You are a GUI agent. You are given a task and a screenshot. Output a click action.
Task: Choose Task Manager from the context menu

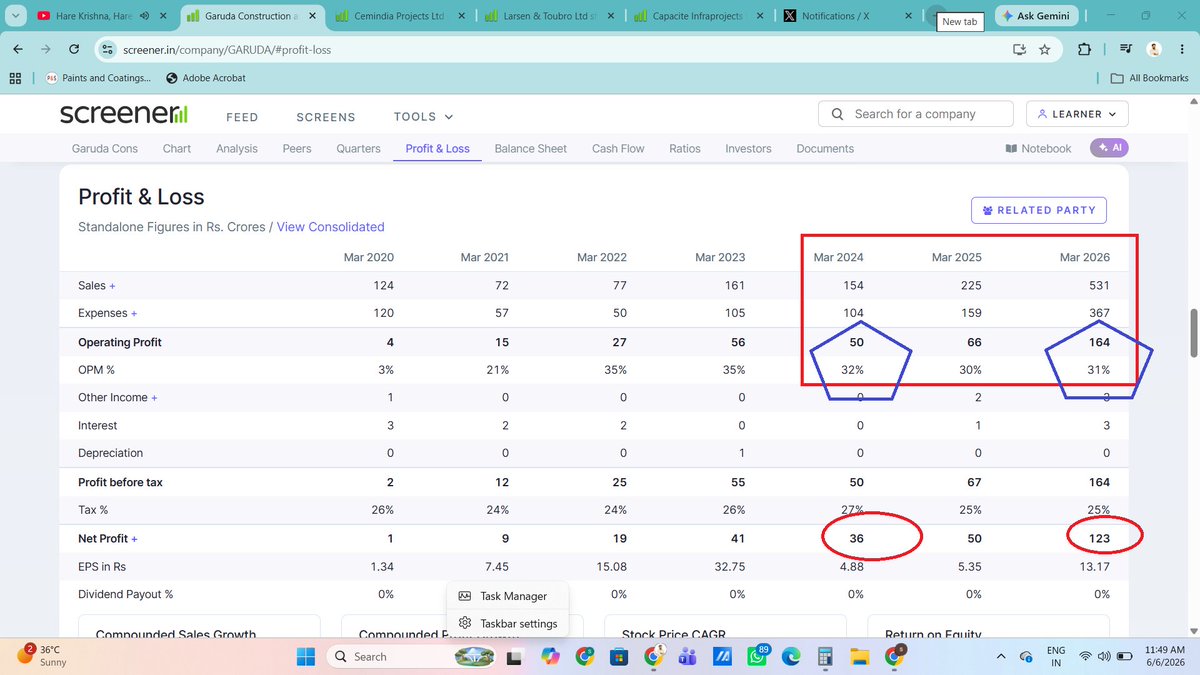(507, 596)
